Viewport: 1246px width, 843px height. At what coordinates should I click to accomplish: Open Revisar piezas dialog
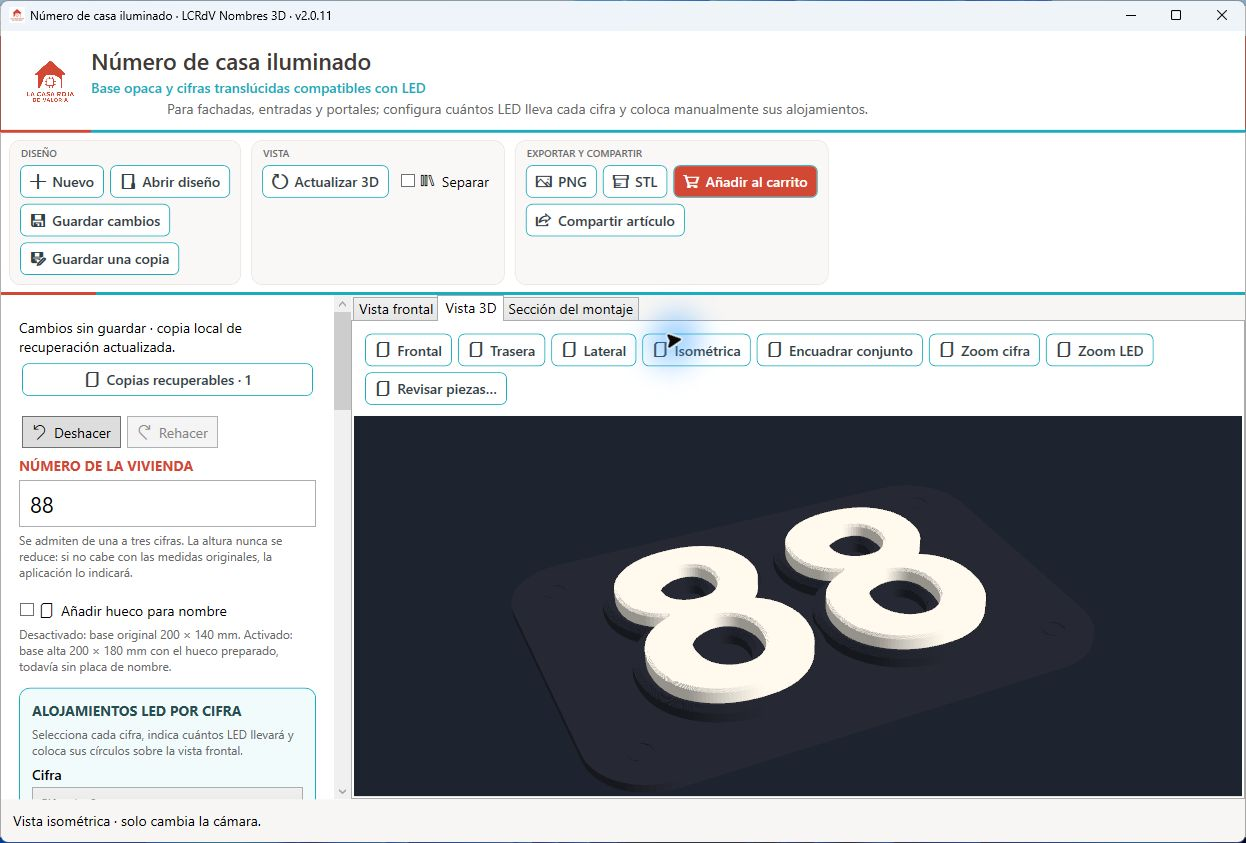(x=436, y=389)
